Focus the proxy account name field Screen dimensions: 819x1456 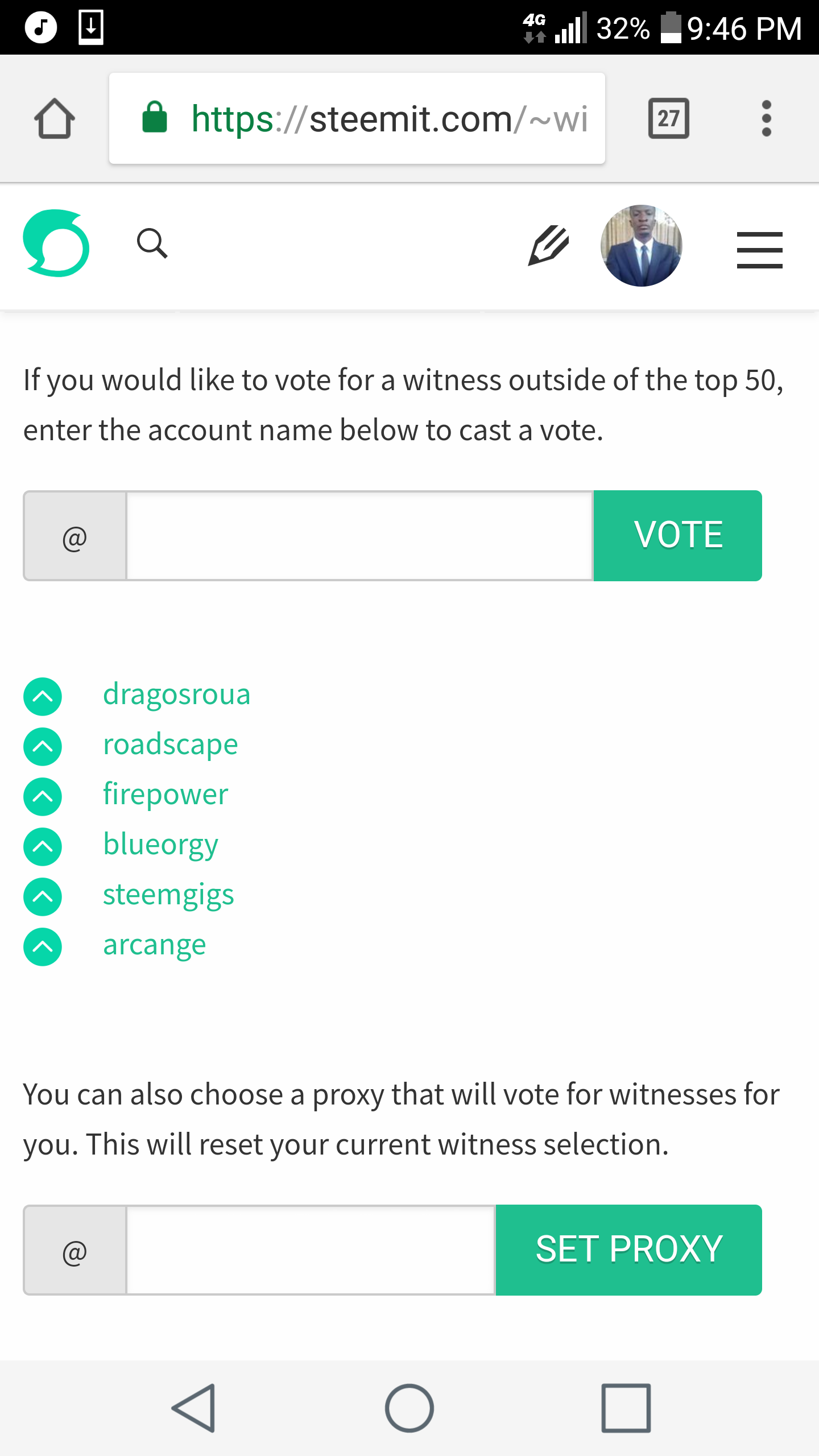[x=311, y=1250]
